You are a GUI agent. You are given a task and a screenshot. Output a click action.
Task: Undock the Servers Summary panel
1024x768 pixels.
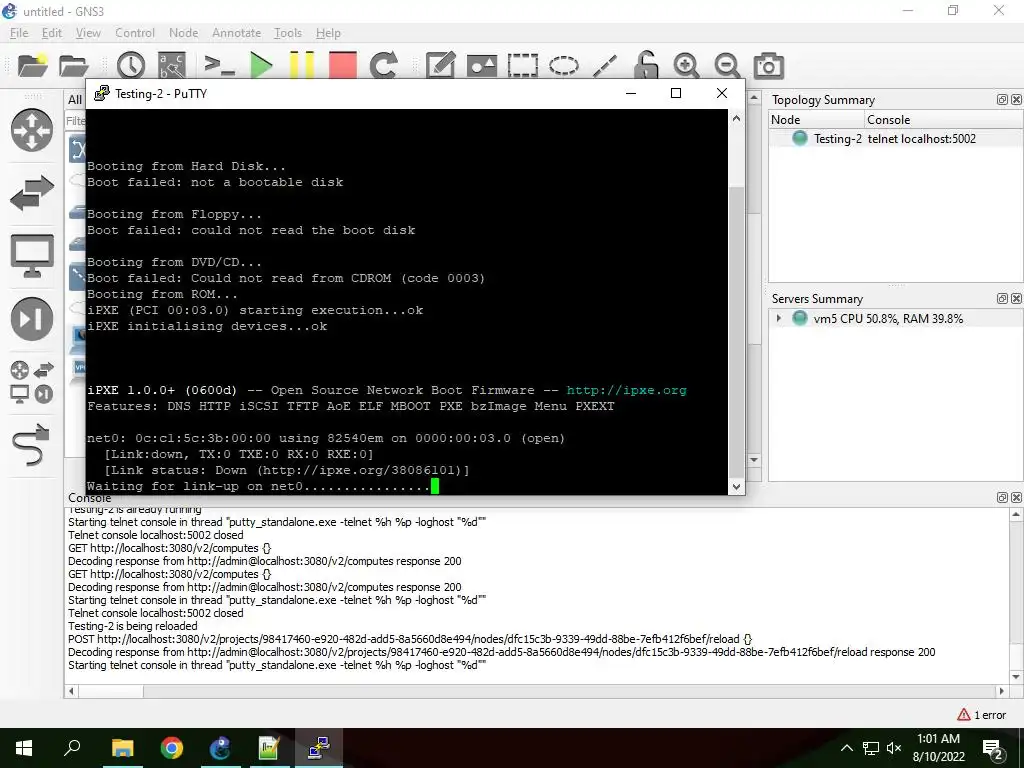click(x=1002, y=298)
